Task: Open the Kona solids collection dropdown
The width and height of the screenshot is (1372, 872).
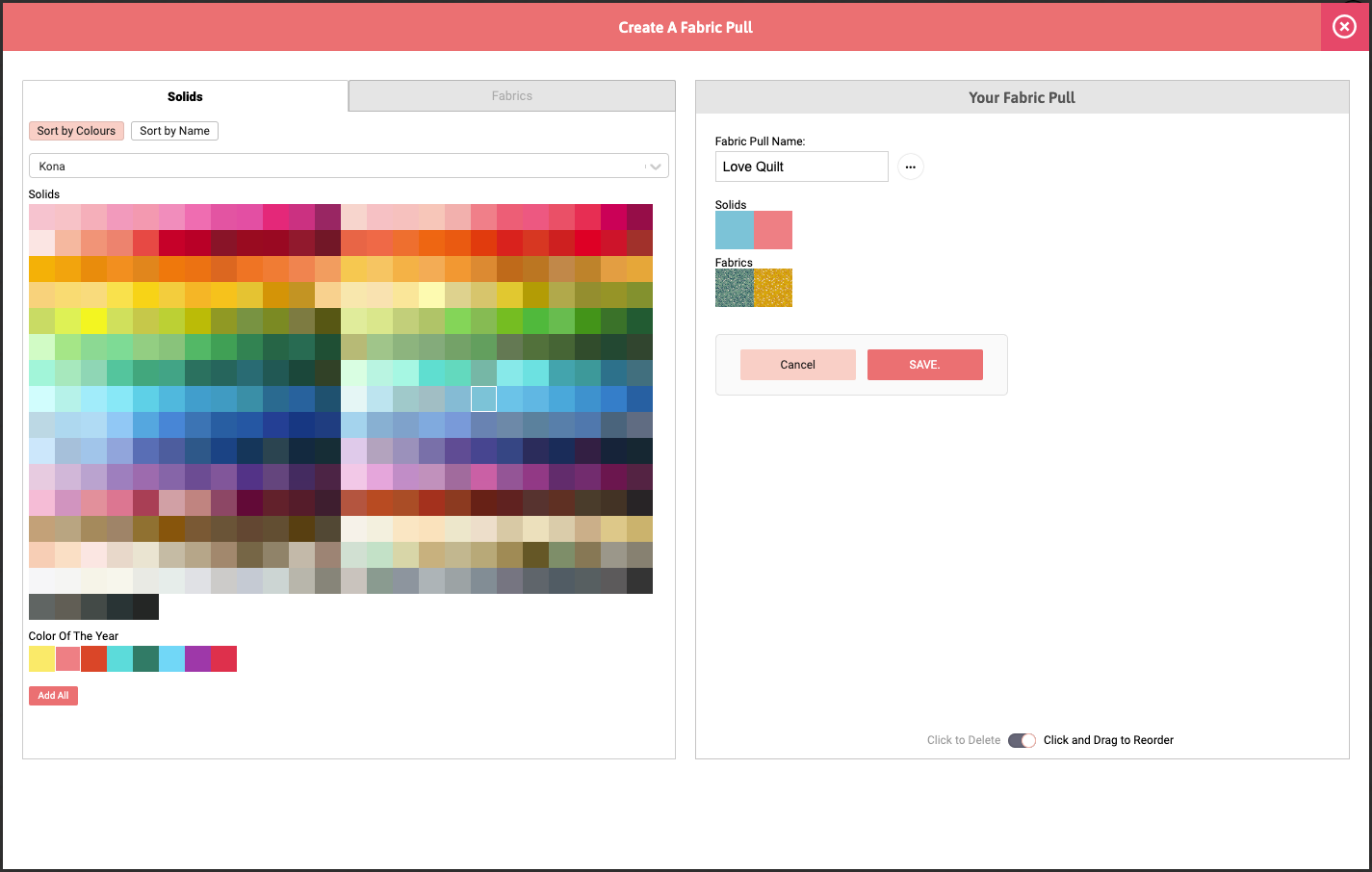Action: click(349, 167)
